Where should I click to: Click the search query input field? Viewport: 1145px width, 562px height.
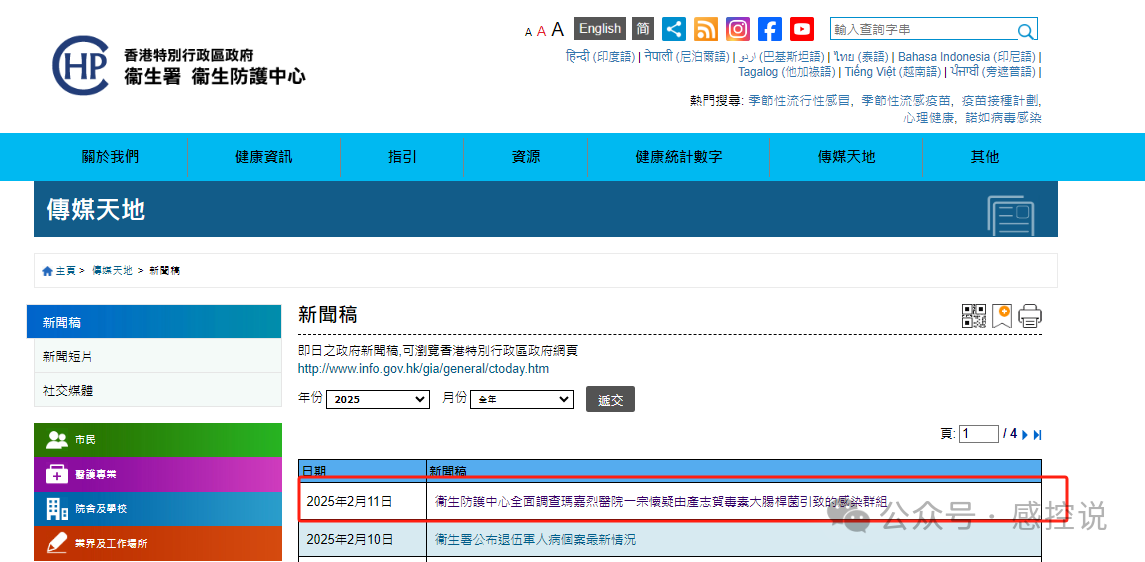click(923, 30)
